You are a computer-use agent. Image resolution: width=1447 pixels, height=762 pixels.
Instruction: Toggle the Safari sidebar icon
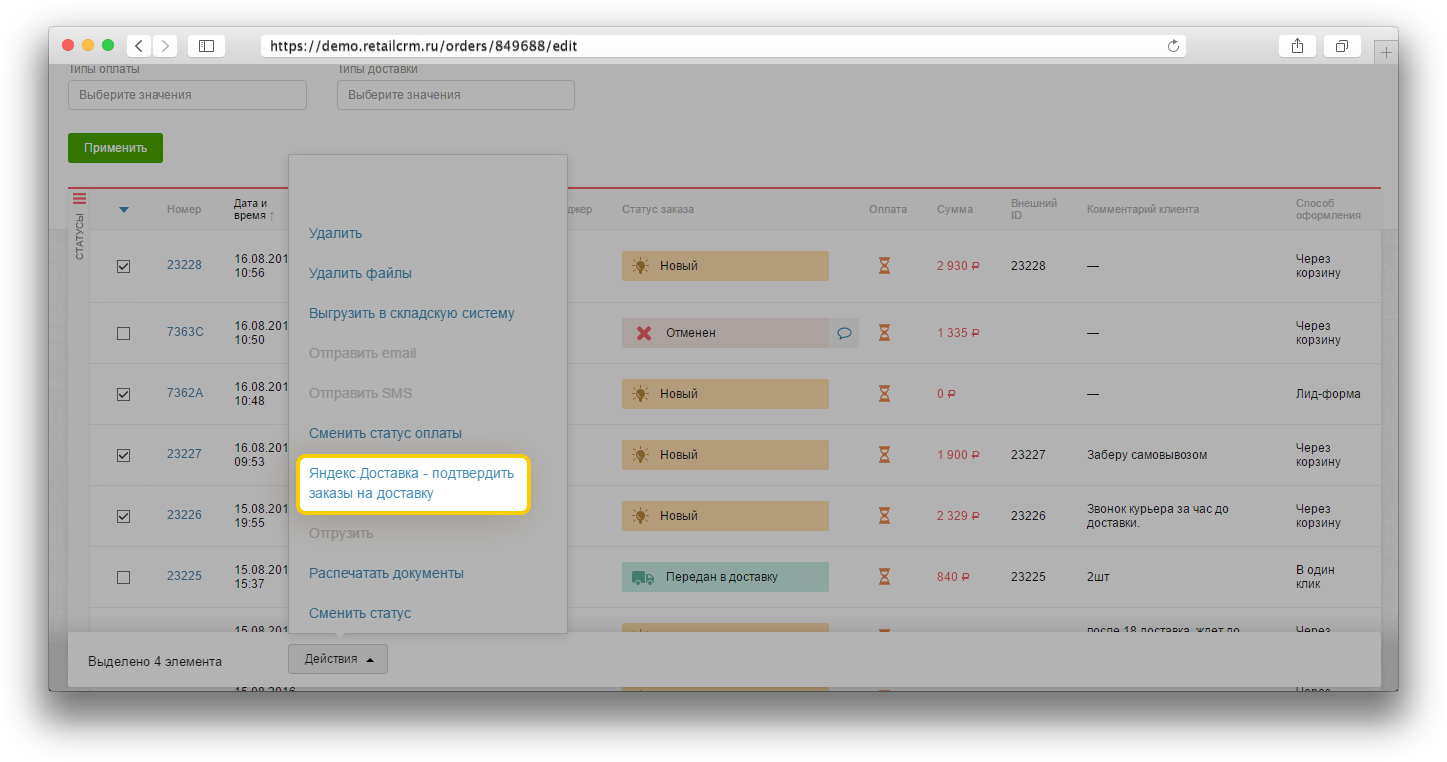coord(206,46)
